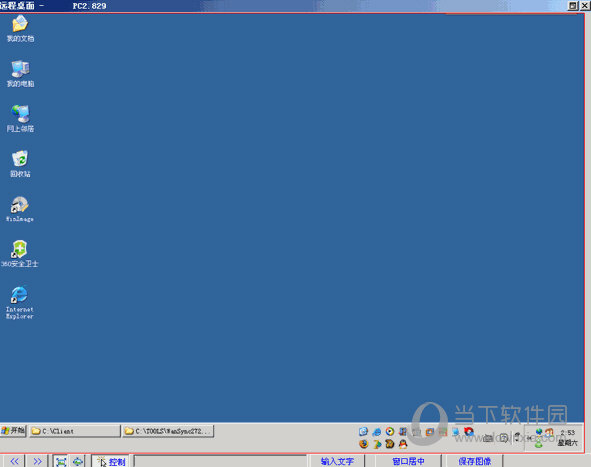Screen dimensions: 591x467
Task: Click the network globe tray icon
Action: click(539, 432)
